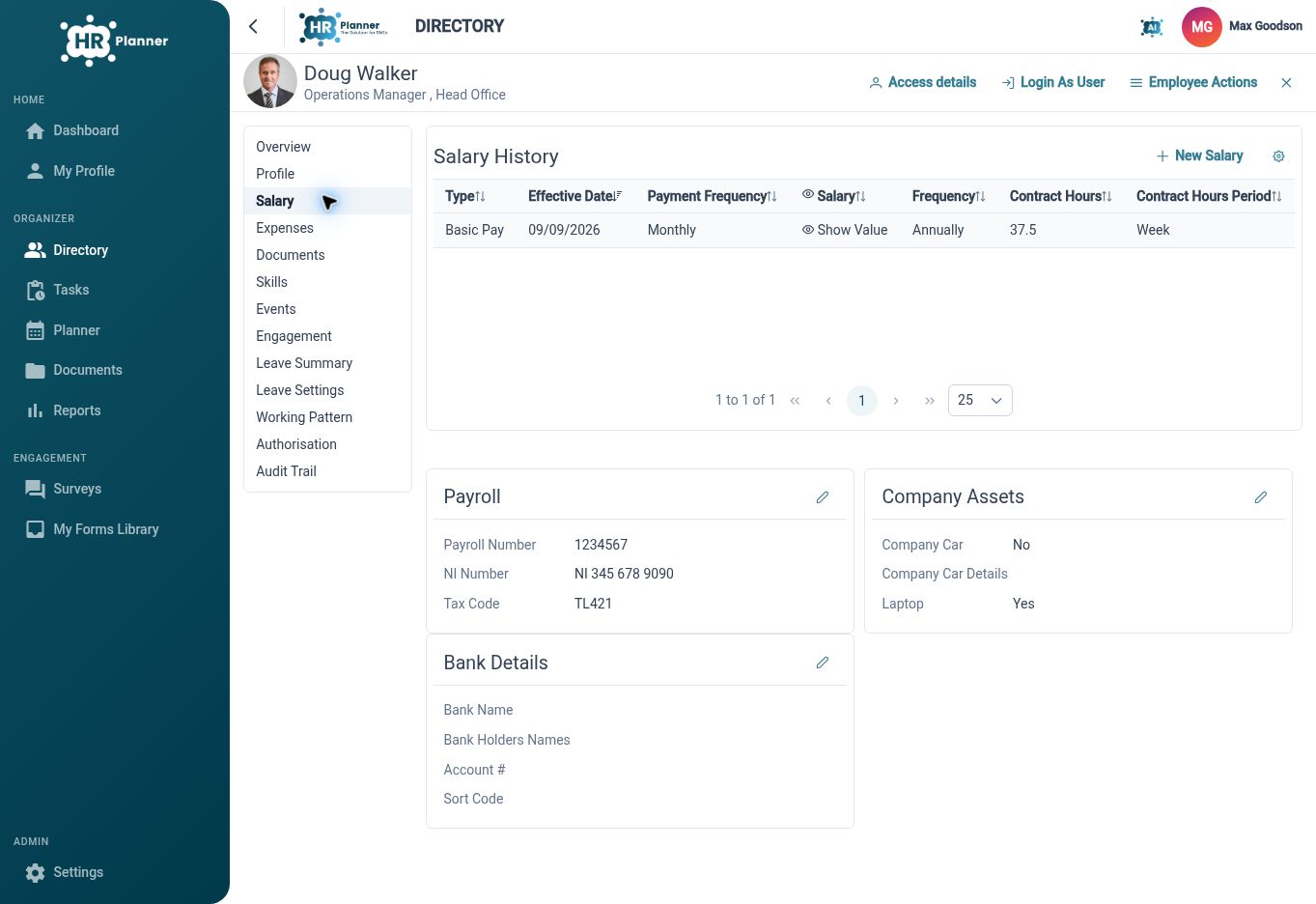Select page 1 in pagination
This screenshot has height=904, width=1316.
pos(861,400)
